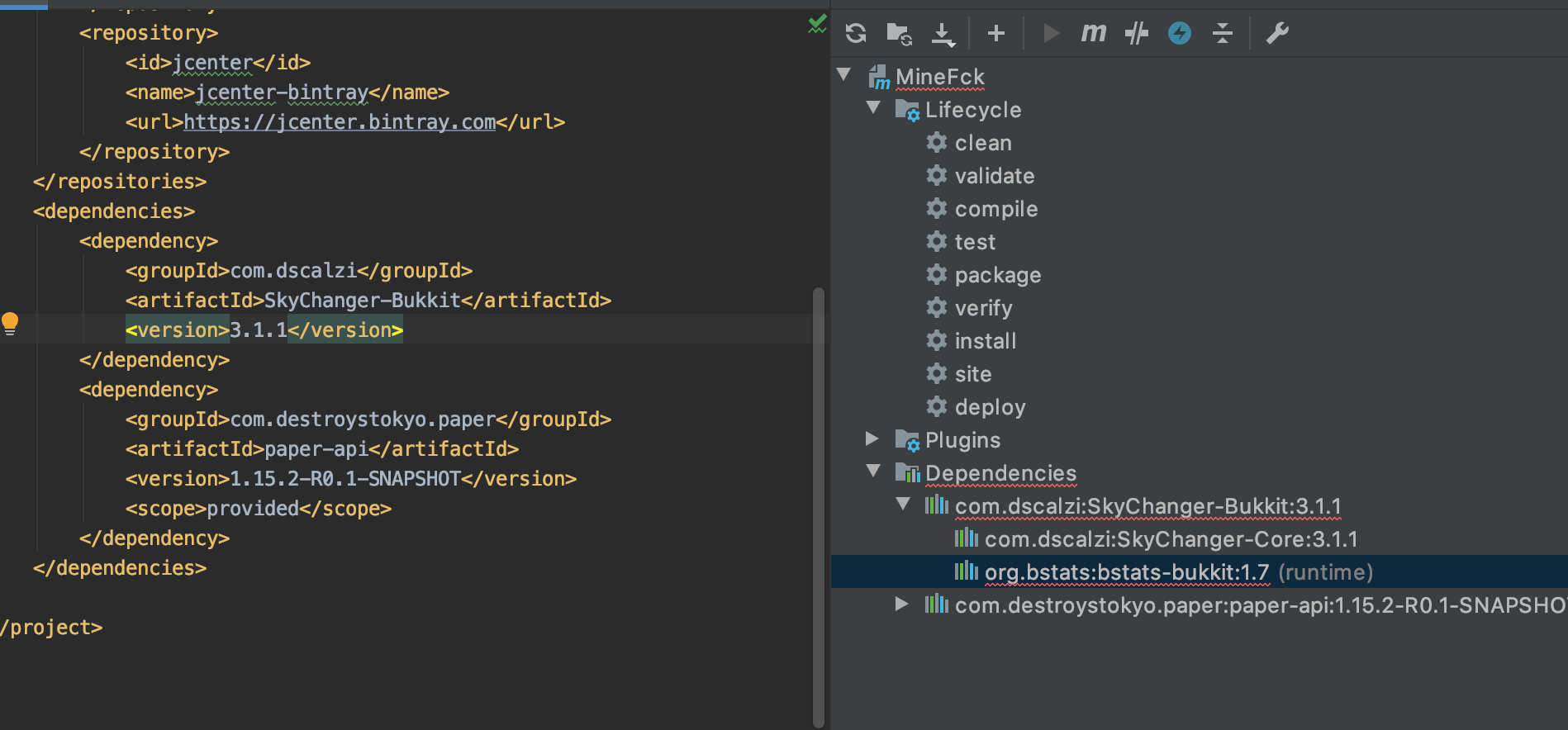The height and width of the screenshot is (730, 1568).
Task: Click the lightbulb quick-fix icon in the gutter
Action: [10, 324]
